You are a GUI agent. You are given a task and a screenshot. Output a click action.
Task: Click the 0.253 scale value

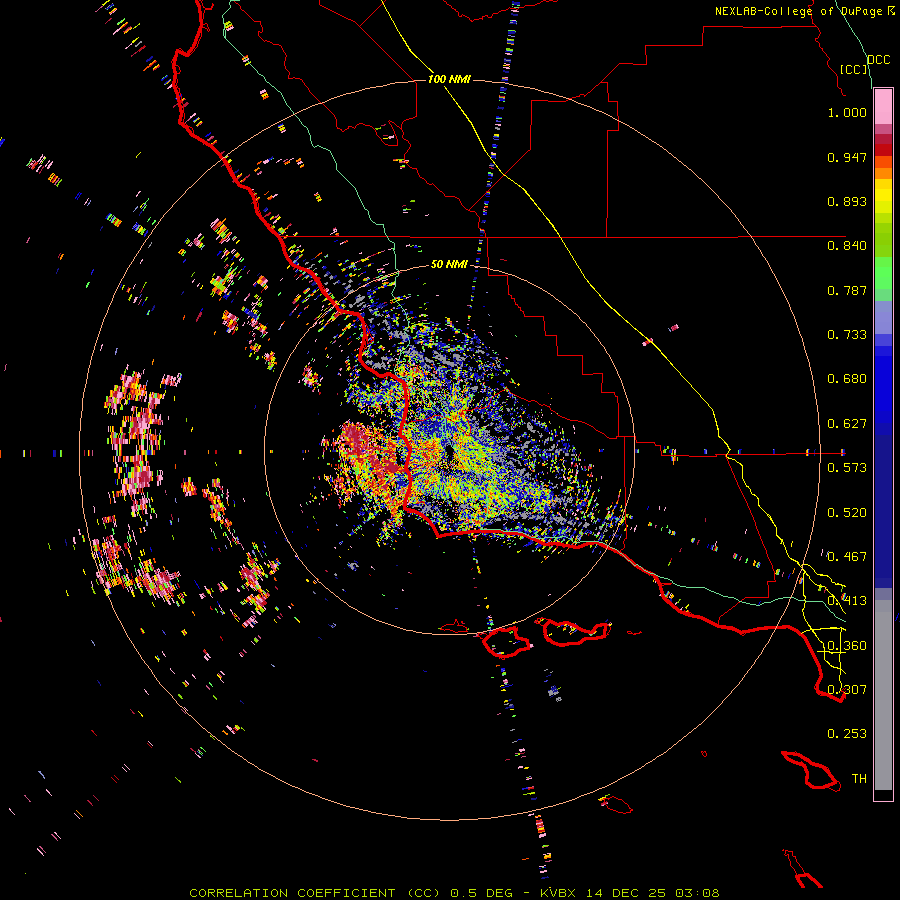pos(847,734)
